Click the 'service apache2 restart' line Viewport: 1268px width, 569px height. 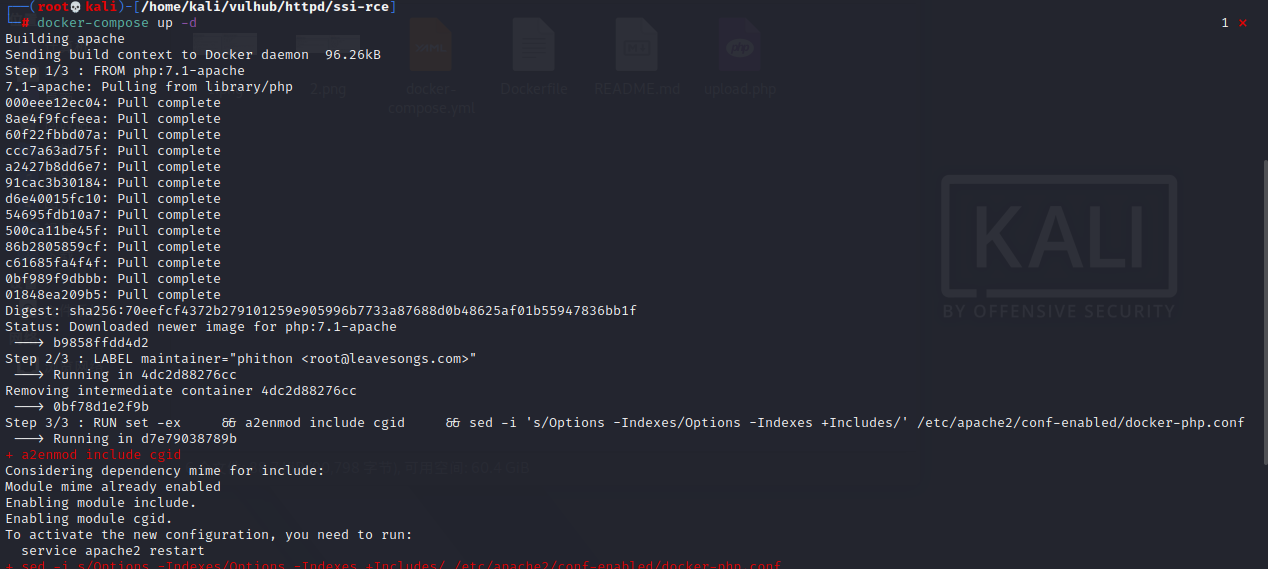pos(113,551)
